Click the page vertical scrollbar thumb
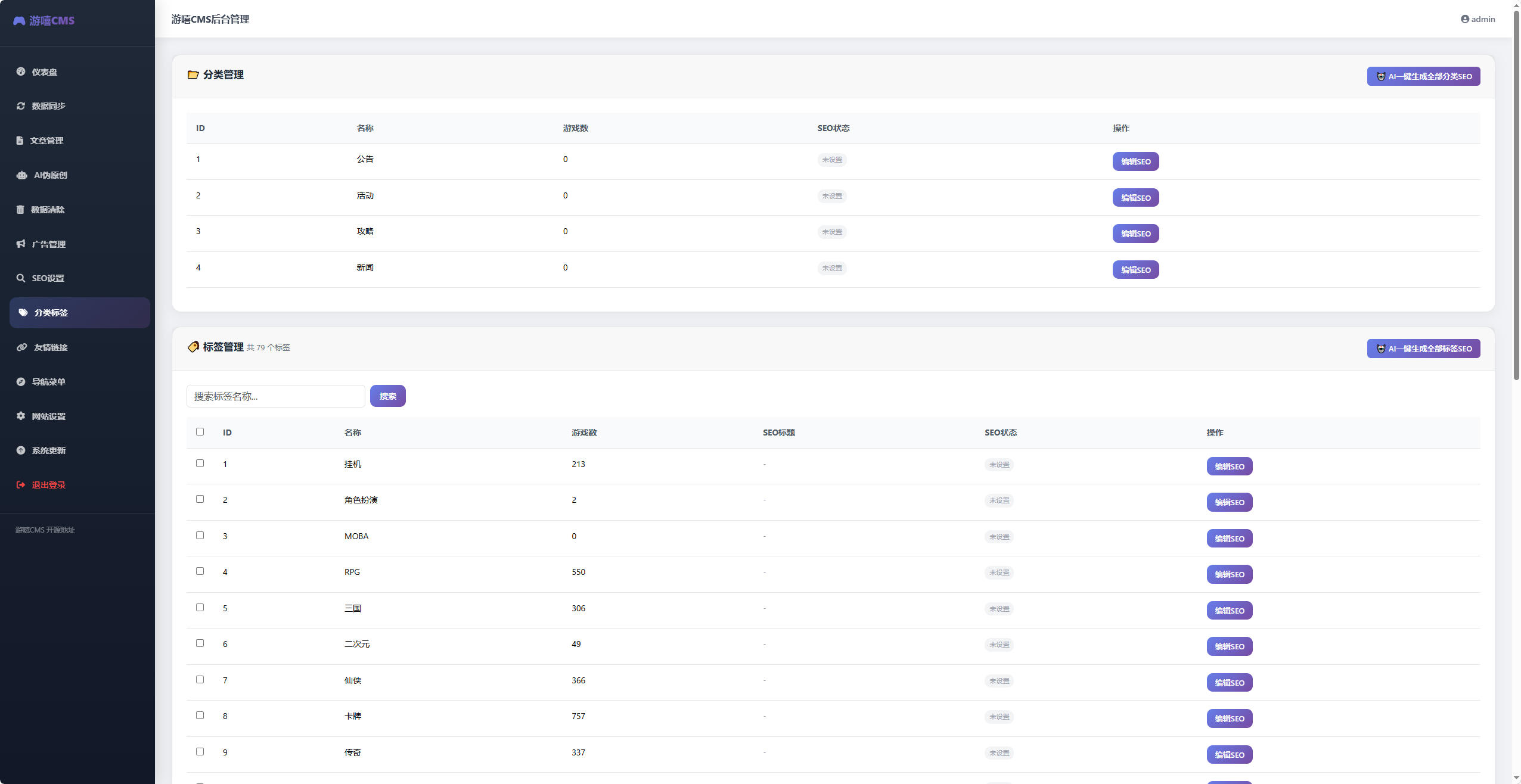 (x=1516, y=195)
